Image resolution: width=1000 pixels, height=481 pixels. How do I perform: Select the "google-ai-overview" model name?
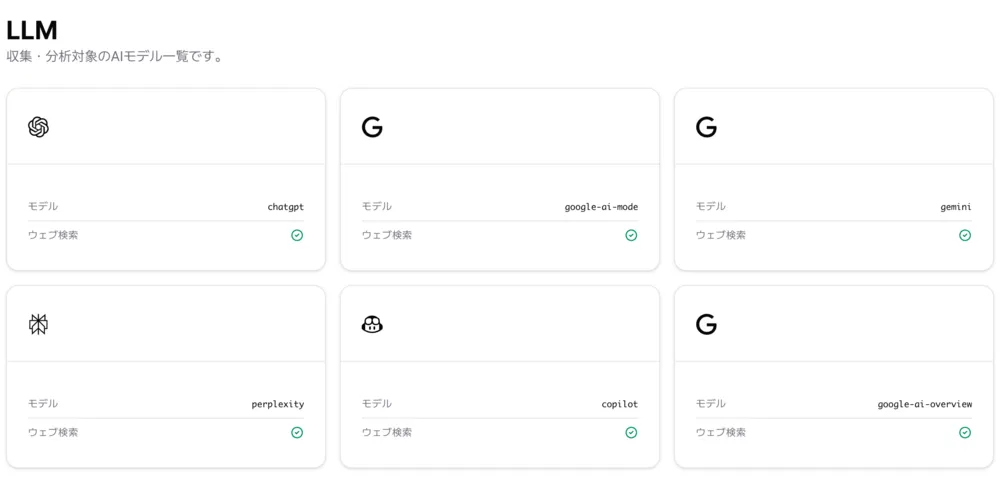(925, 404)
